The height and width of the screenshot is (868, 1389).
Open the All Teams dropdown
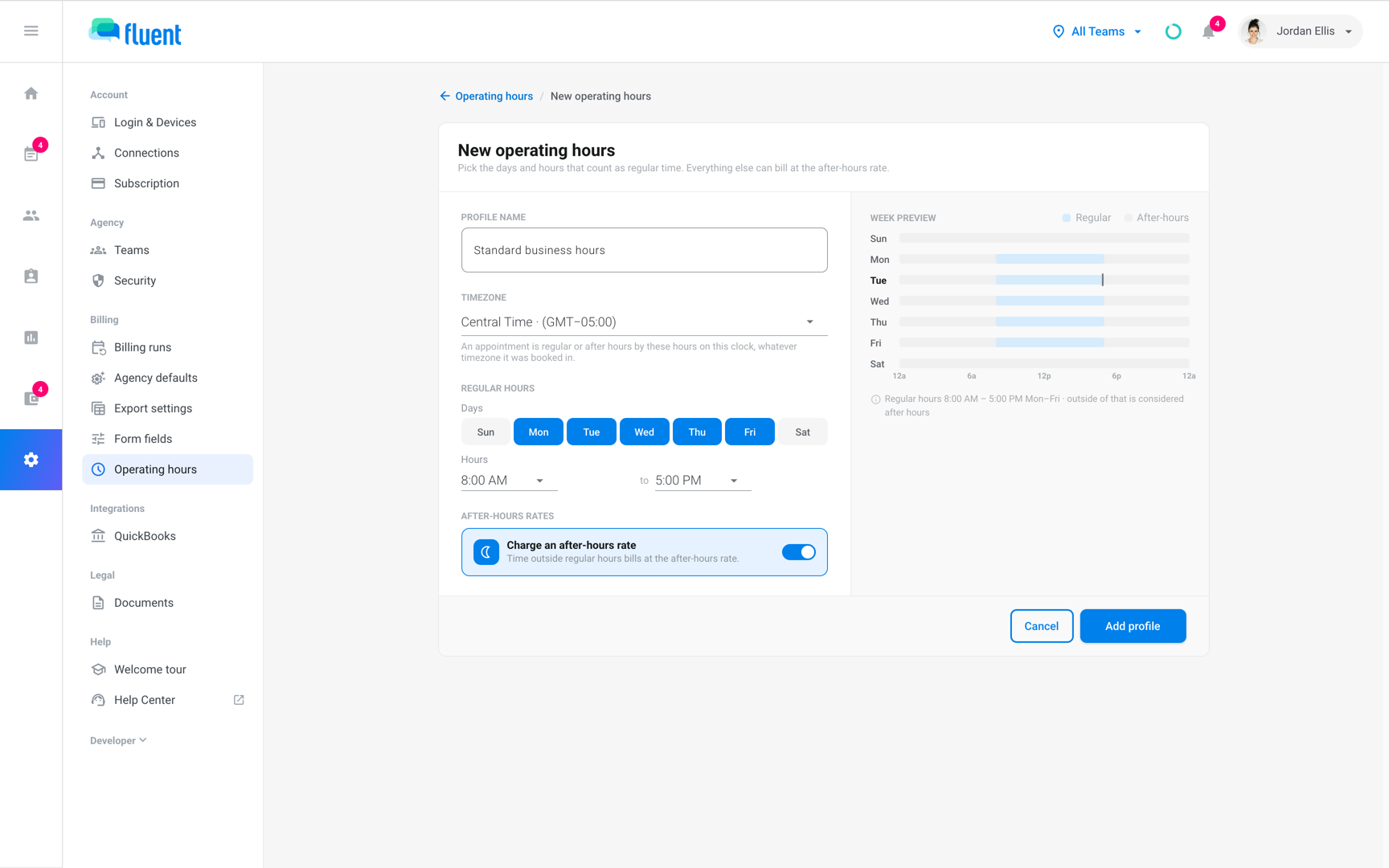pos(1097,31)
